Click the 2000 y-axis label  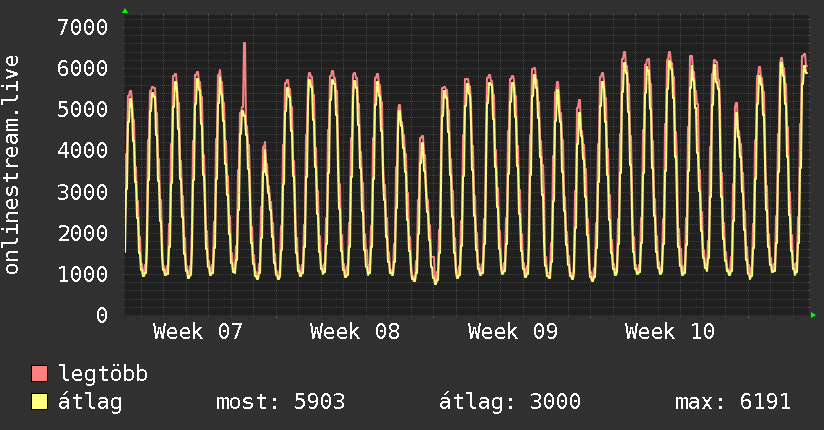(x=83, y=233)
